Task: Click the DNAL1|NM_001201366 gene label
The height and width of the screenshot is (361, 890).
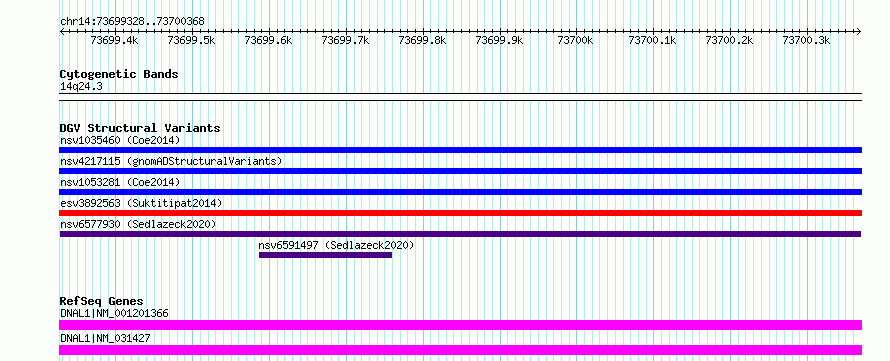Action: (114, 313)
